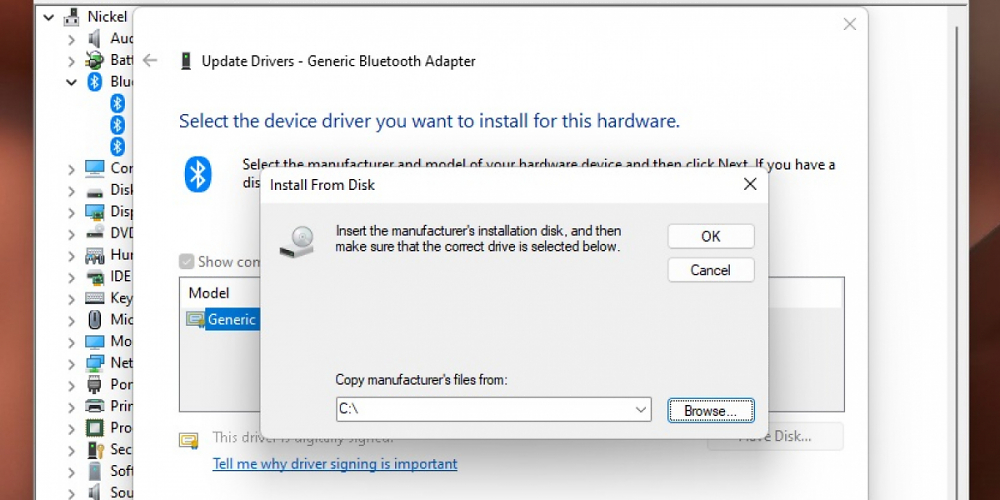
Task: Click the Model column header
Action: [209, 293]
